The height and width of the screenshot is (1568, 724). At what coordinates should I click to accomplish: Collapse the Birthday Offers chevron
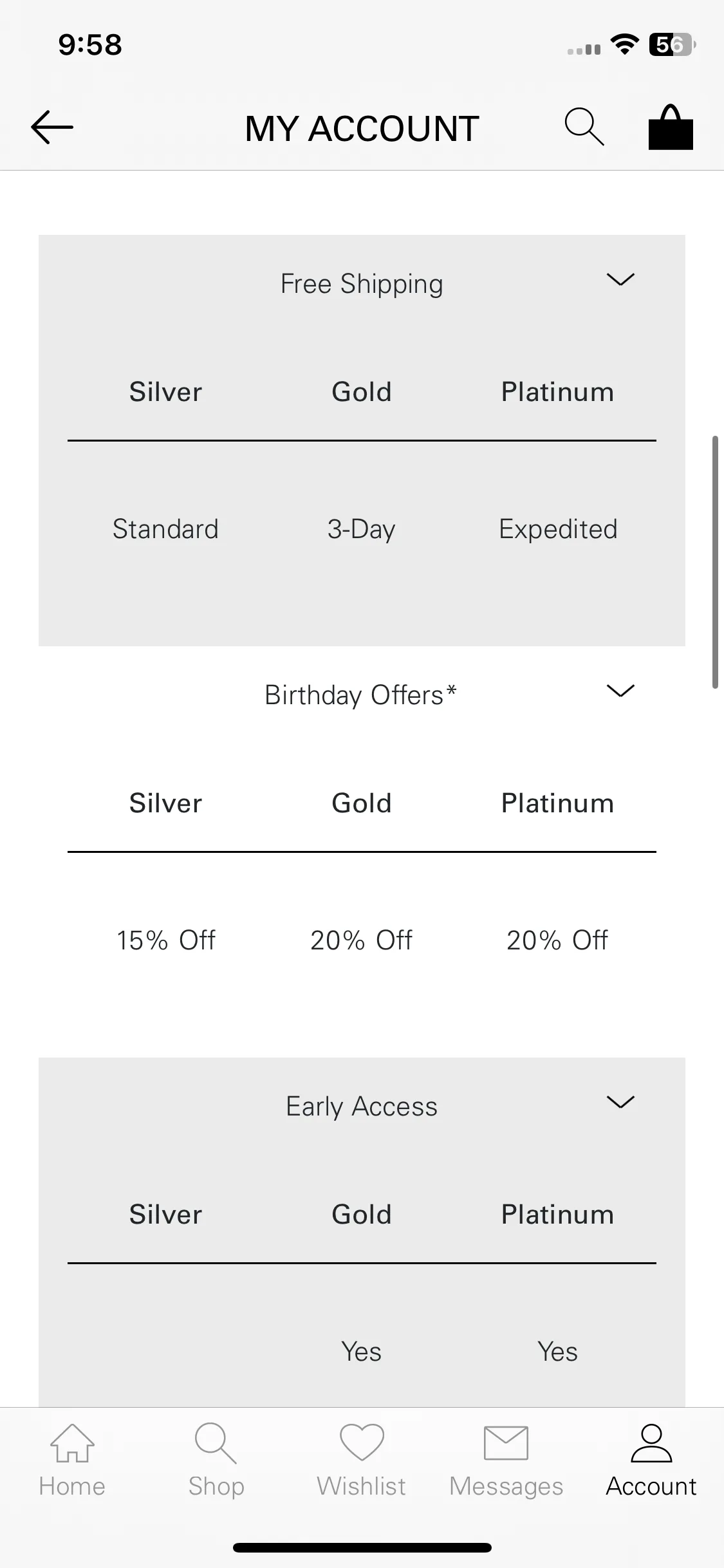click(x=621, y=691)
